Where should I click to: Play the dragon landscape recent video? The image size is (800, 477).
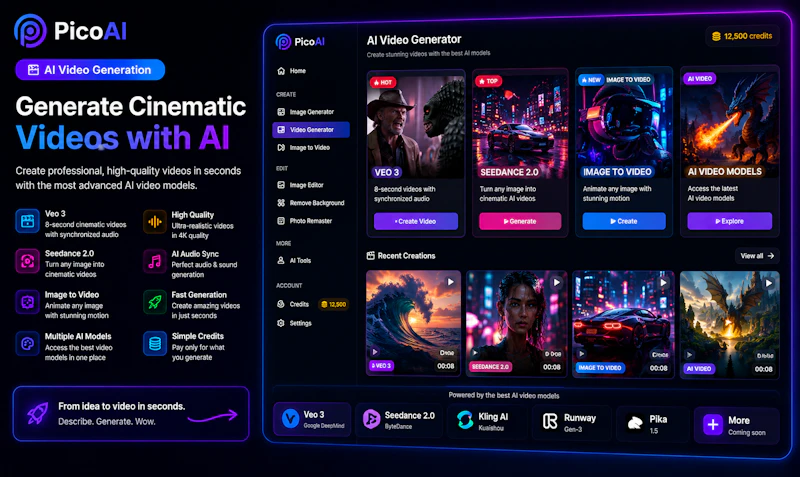(769, 283)
